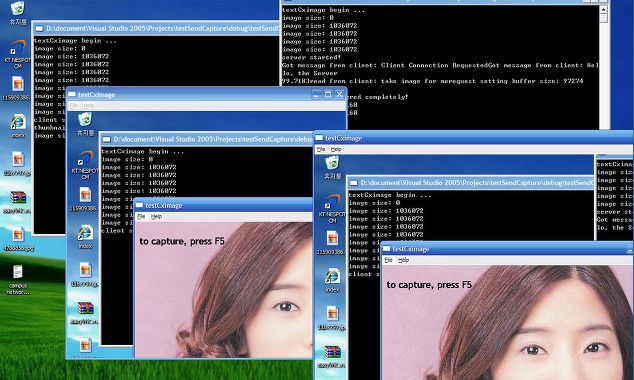Select the WinRAR archive icon on the desktop
Image resolution: width=634 pixels, height=380 pixels.
(18, 198)
